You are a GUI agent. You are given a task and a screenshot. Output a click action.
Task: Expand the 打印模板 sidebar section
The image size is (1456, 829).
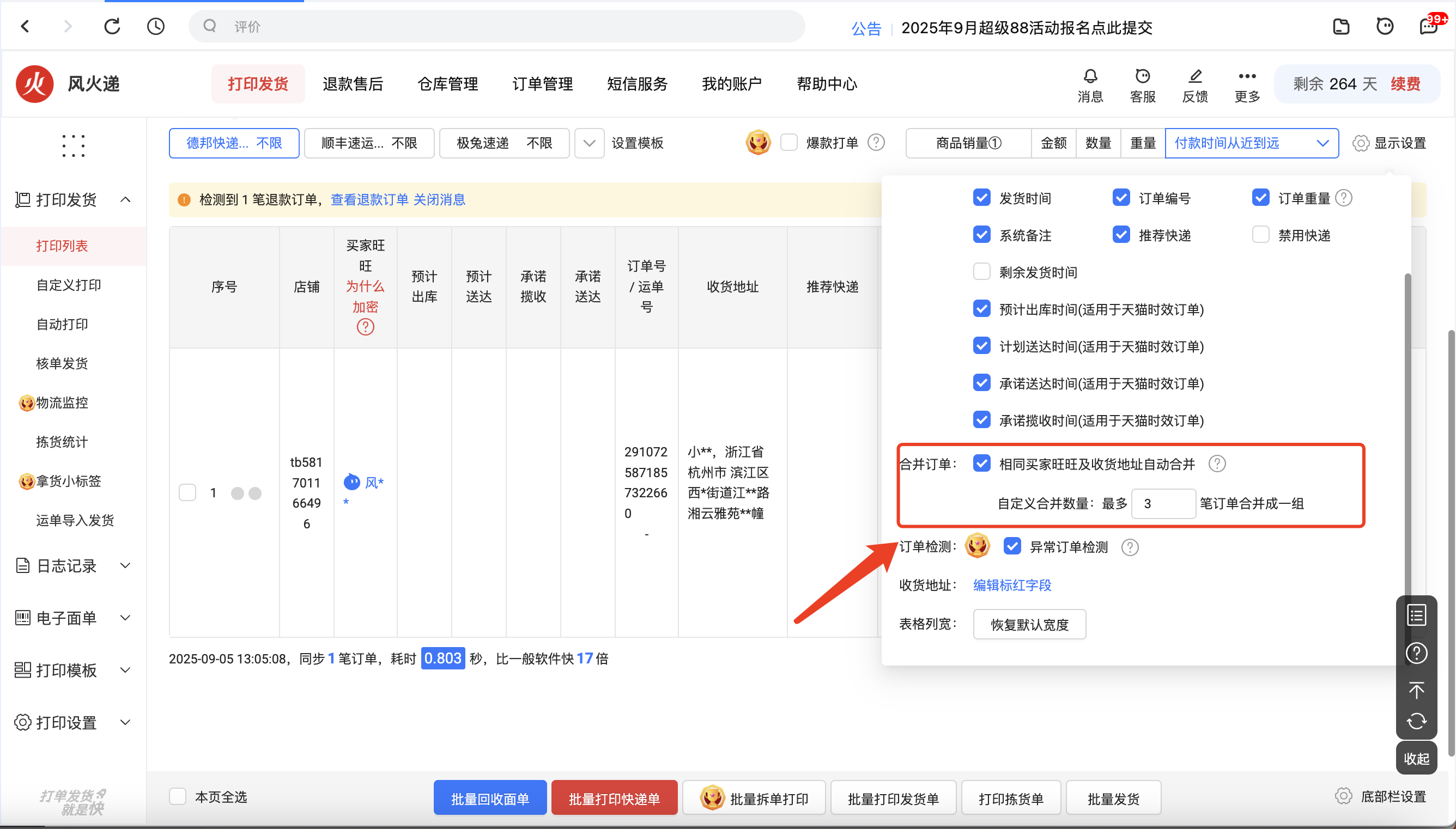pyautogui.click(x=126, y=670)
